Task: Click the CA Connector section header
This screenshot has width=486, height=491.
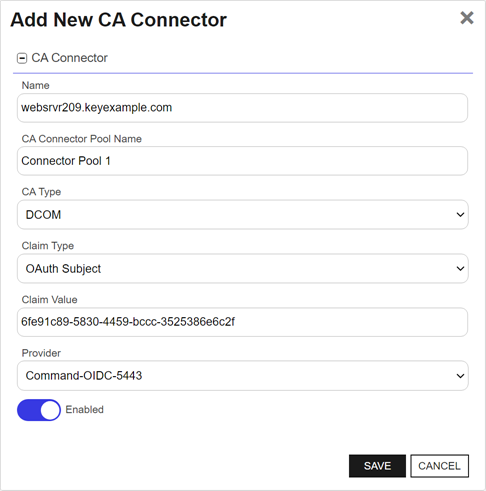Action: [x=69, y=58]
